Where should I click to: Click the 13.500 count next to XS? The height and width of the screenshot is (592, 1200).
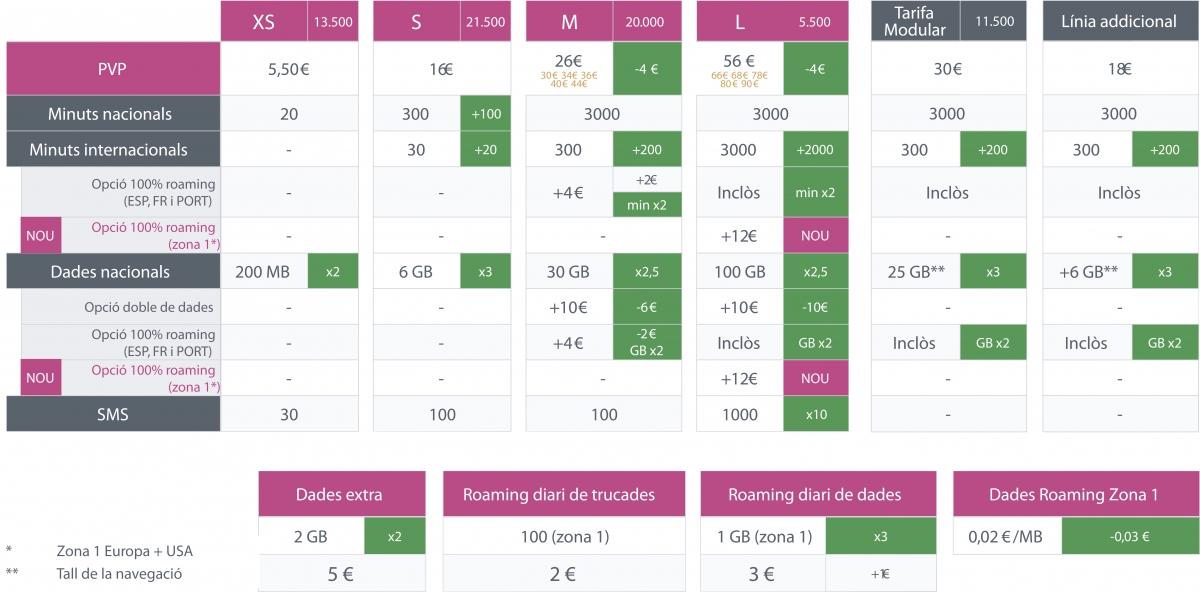pyautogui.click(x=332, y=22)
